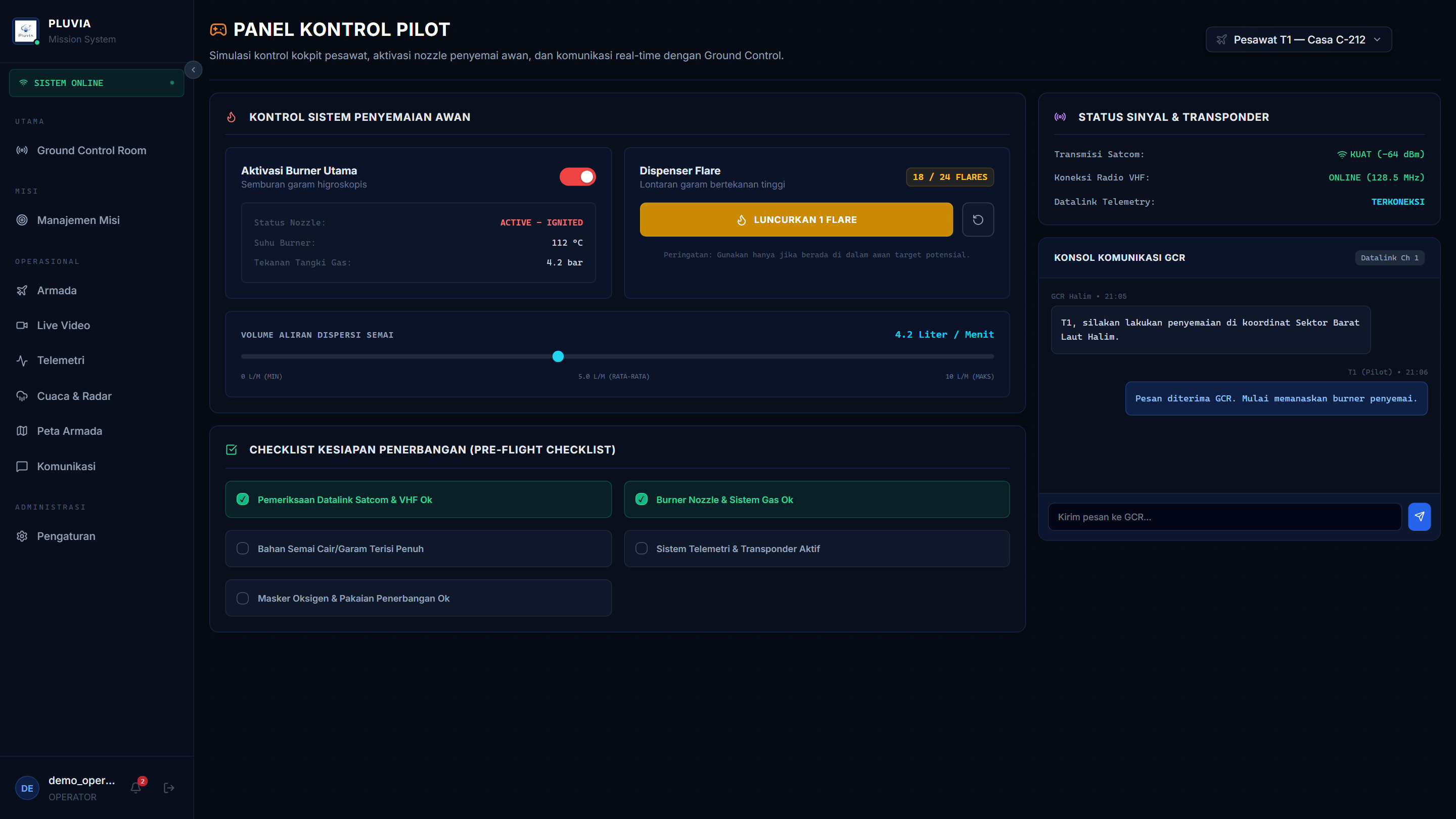Focus the Kirim pesan ke GCR input
The width and height of the screenshot is (1456, 819).
(1225, 517)
